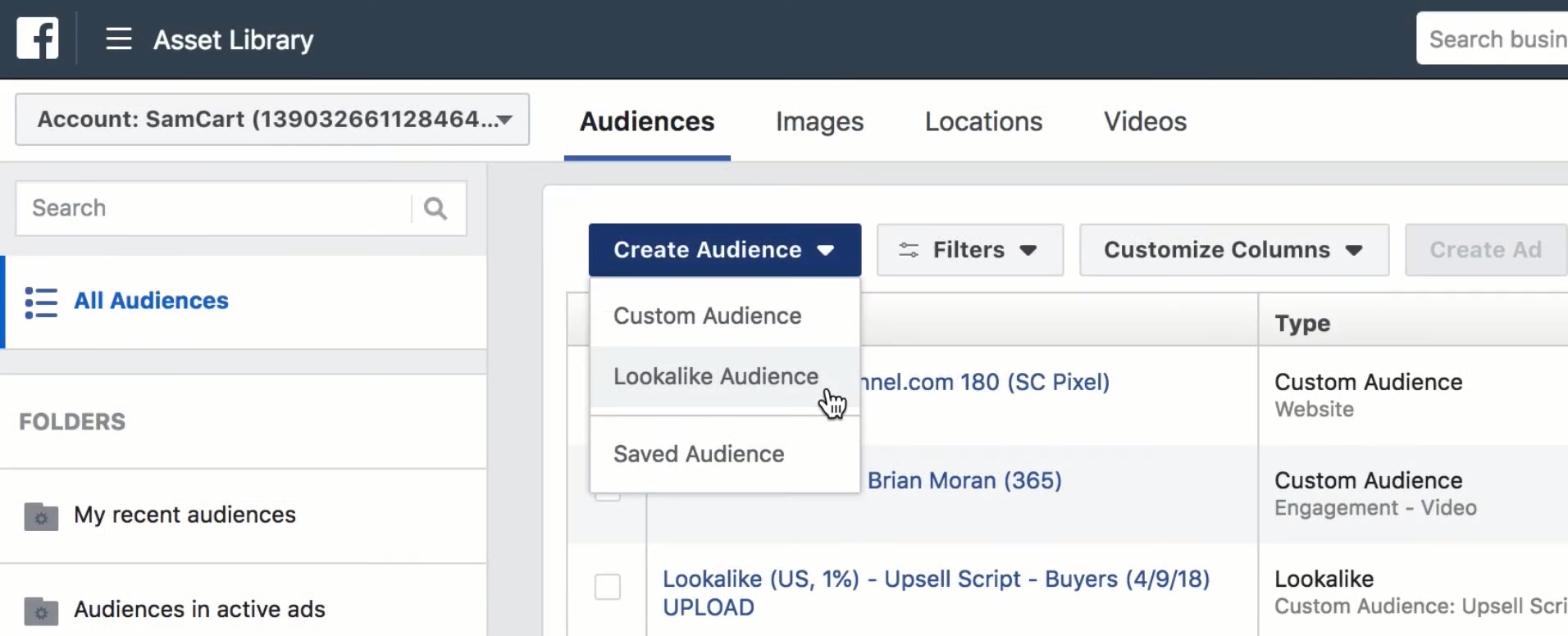Click the Facebook logo icon
1568x636 pixels.
(38, 39)
